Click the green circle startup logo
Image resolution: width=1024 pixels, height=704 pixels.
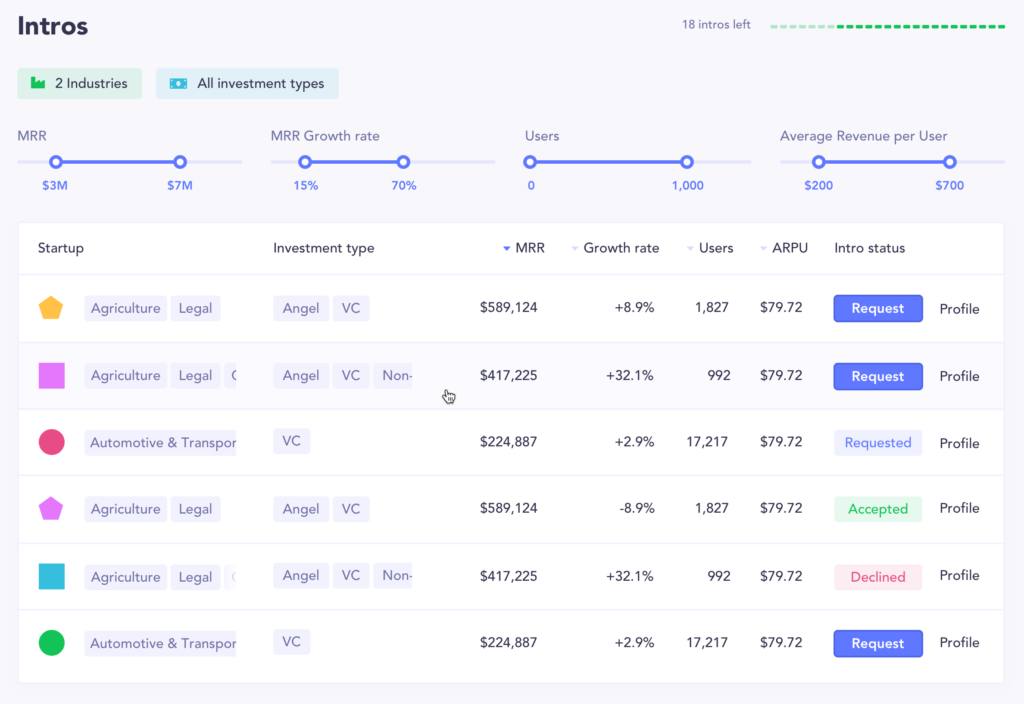pyautogui.click(x=51, y=643)
